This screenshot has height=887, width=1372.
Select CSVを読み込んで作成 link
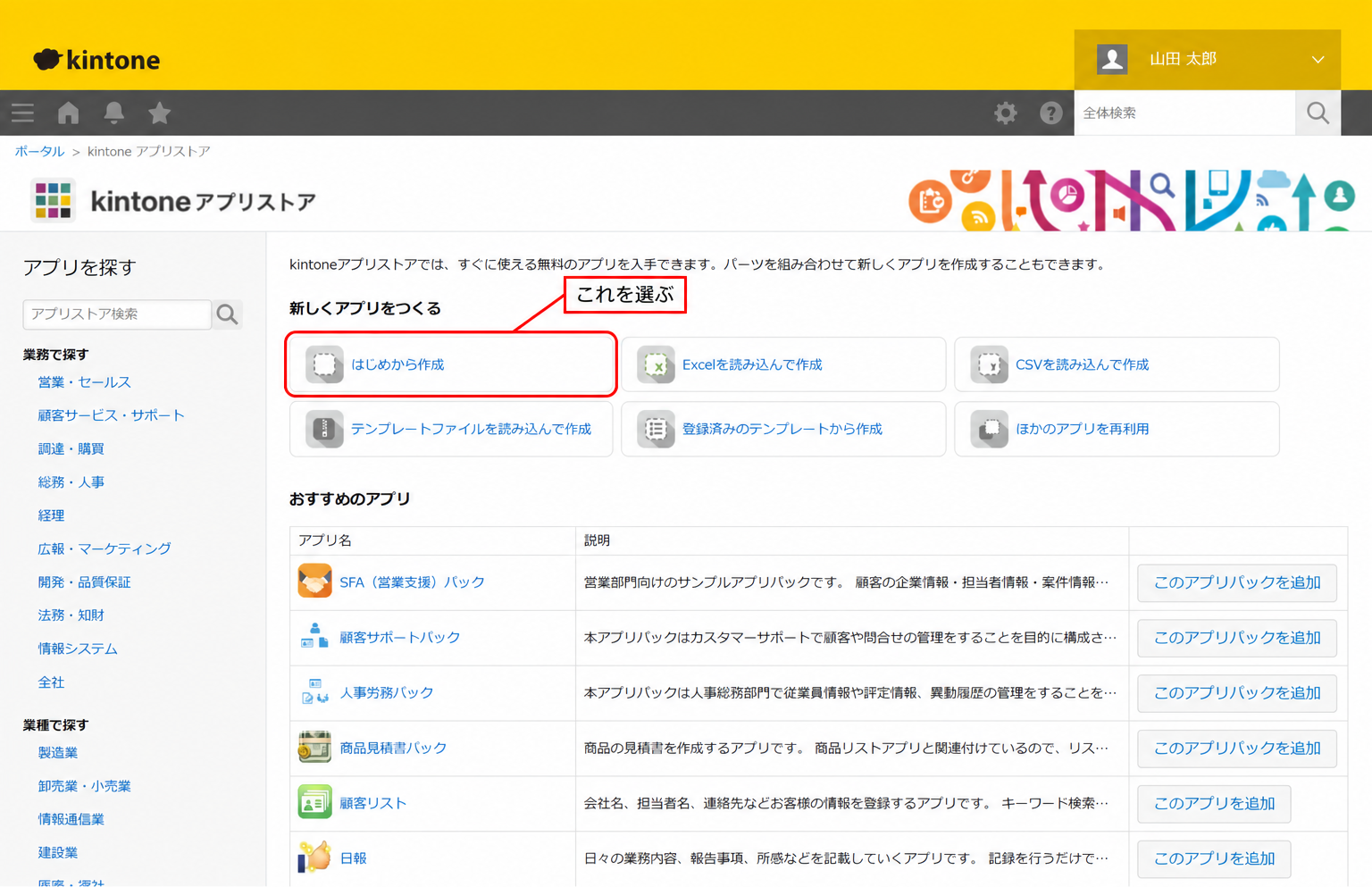(1082, 364)
